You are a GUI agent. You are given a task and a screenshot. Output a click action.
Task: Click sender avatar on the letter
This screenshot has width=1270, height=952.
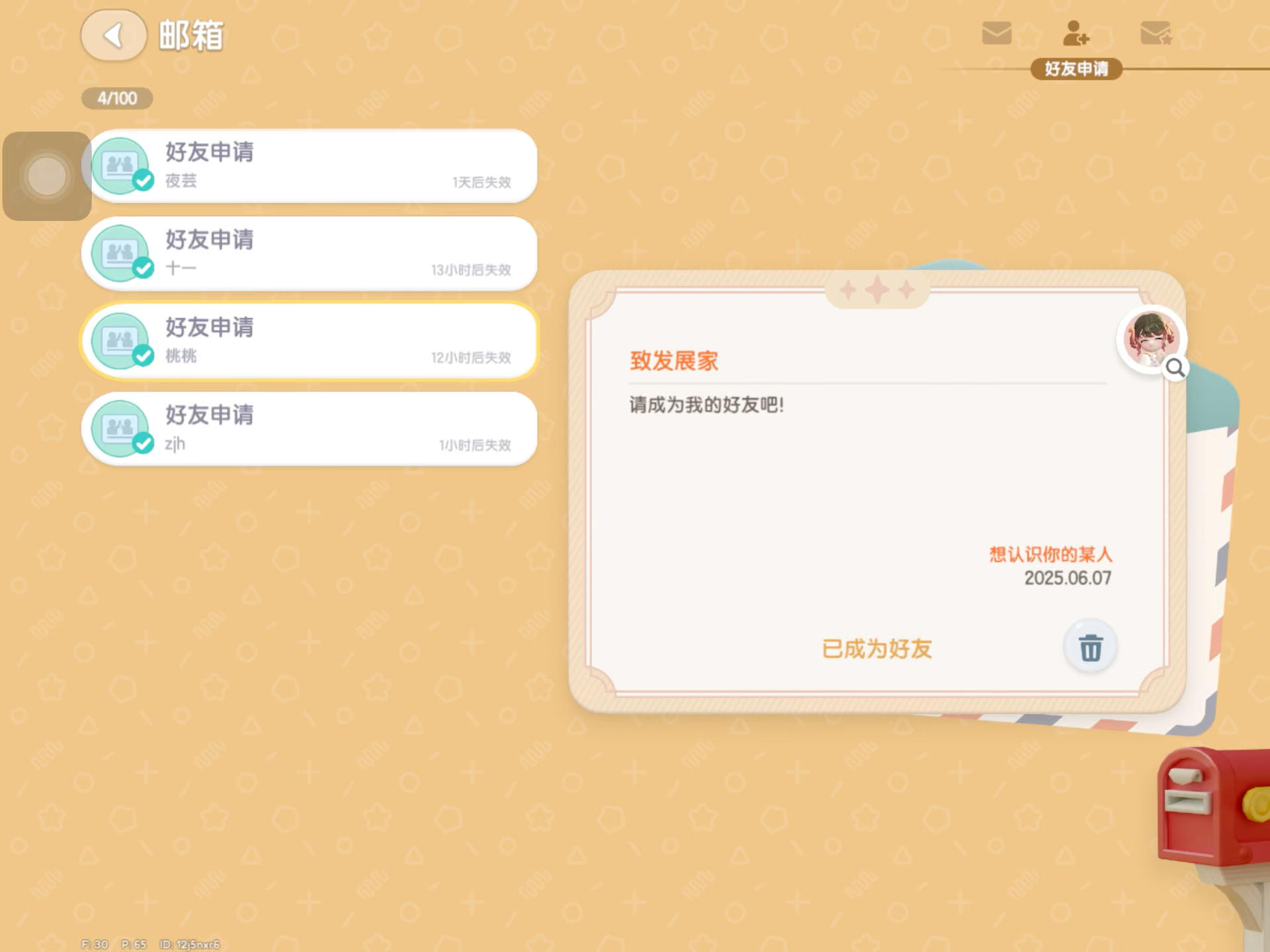(1150, 339)
